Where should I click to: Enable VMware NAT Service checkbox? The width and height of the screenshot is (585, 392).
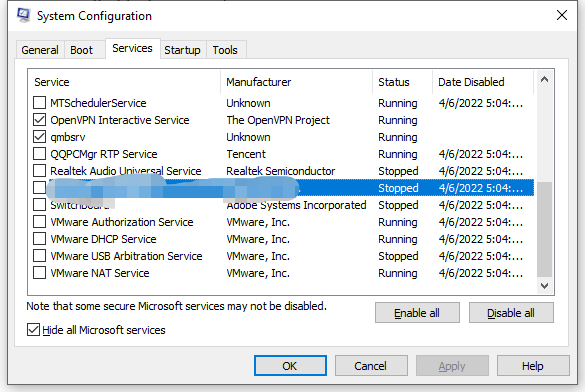40,273
